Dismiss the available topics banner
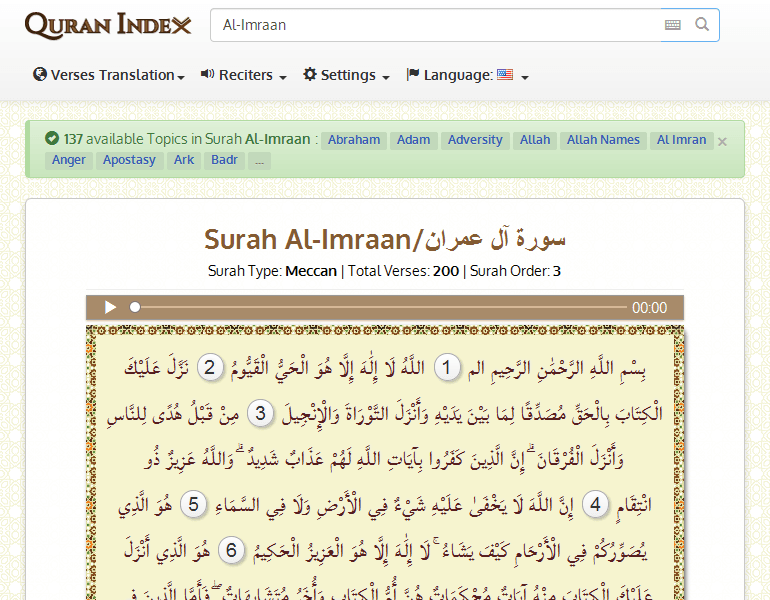 click(x=723, y=141)
